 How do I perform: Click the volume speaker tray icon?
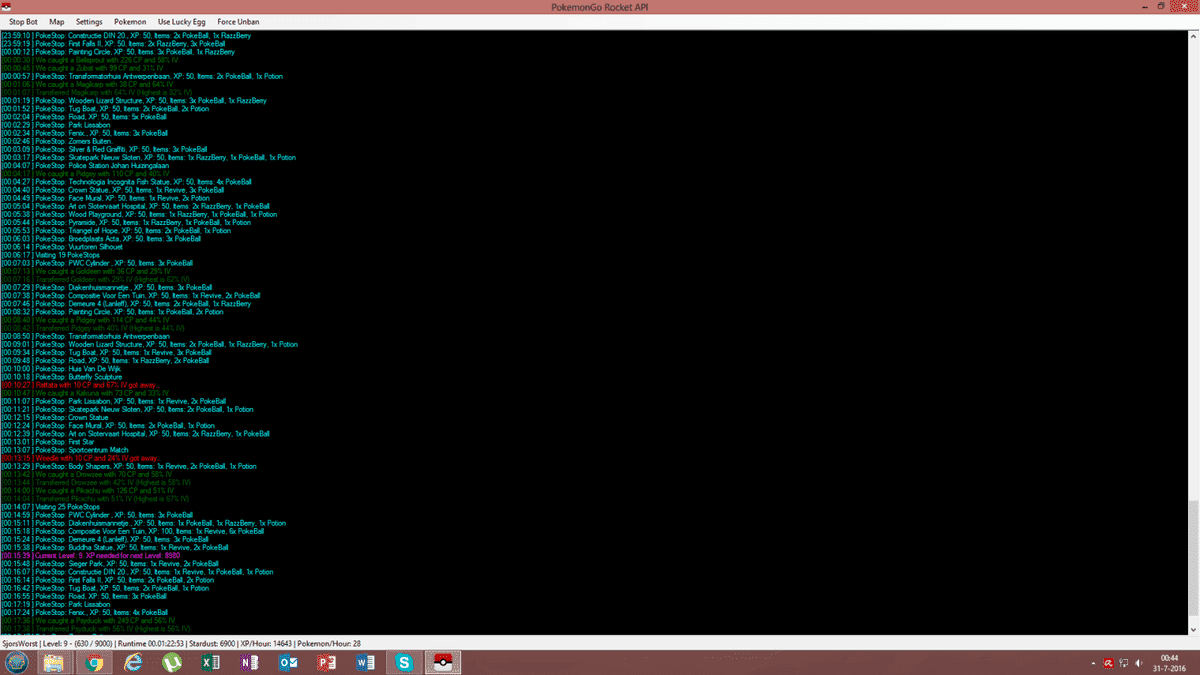[1138, 663]
